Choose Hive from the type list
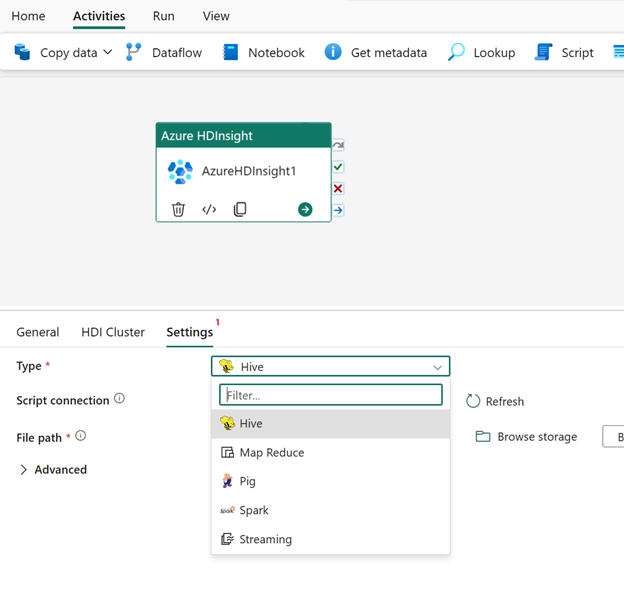This screenshot has width=624, height=596. (331, 424)
